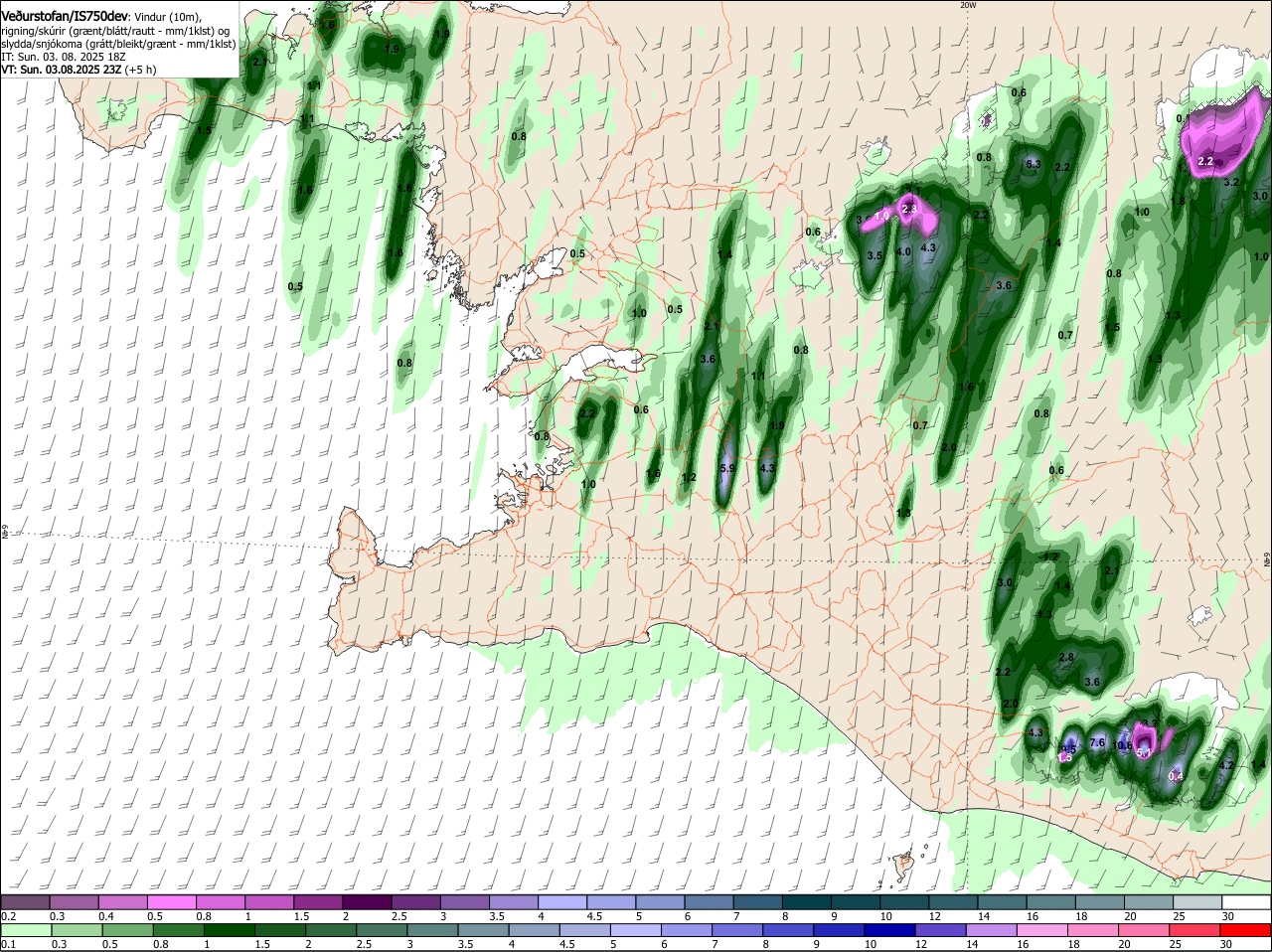Click the 20W longitude label on the map
Viewport: 1272px width, 952px height.
tap(968, 5)
